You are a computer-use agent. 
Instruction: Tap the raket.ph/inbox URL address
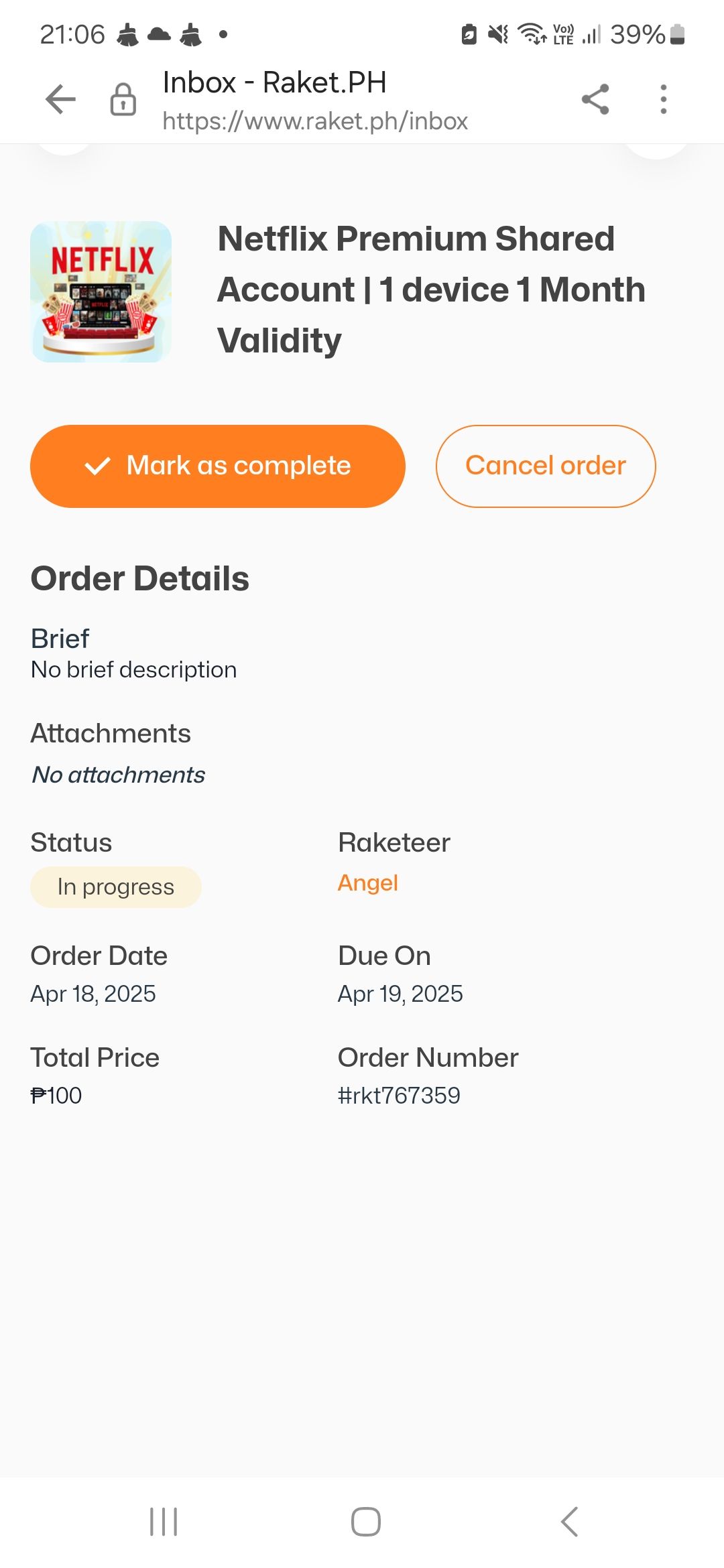[x=315, y=121]
